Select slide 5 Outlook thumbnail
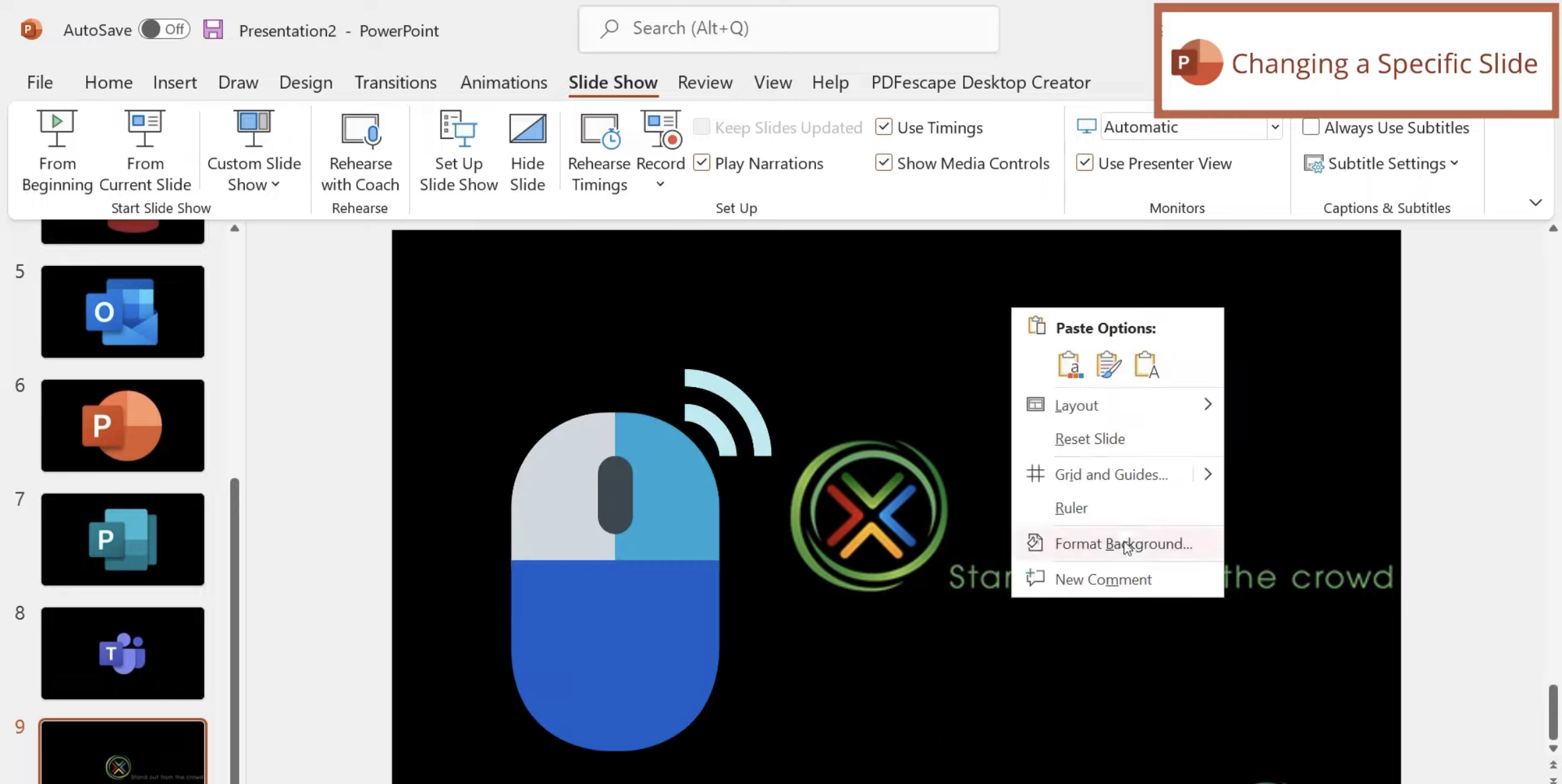 pyautogui.click(x=122, y=312)
